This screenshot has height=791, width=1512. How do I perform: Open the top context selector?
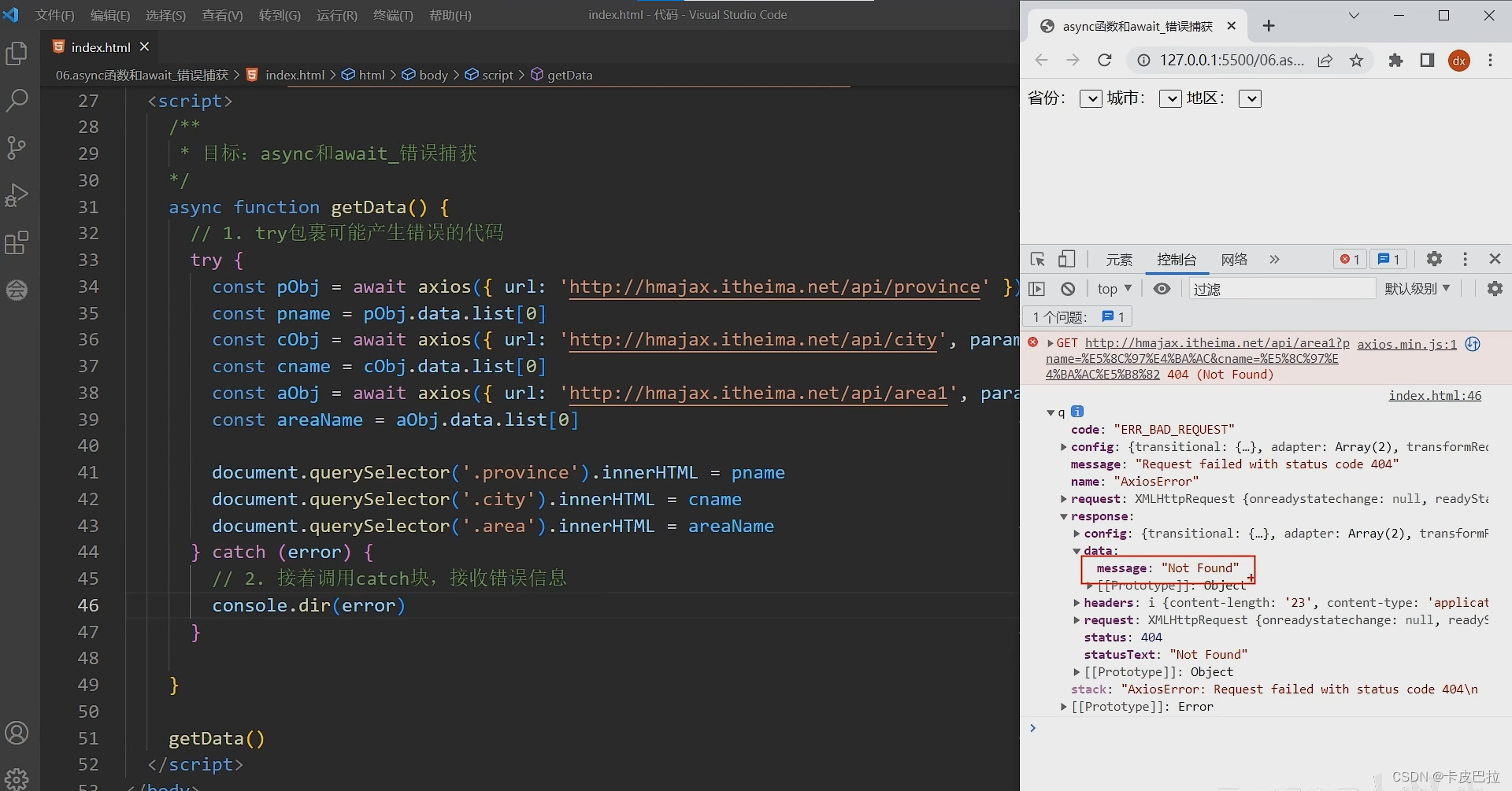1114,289
